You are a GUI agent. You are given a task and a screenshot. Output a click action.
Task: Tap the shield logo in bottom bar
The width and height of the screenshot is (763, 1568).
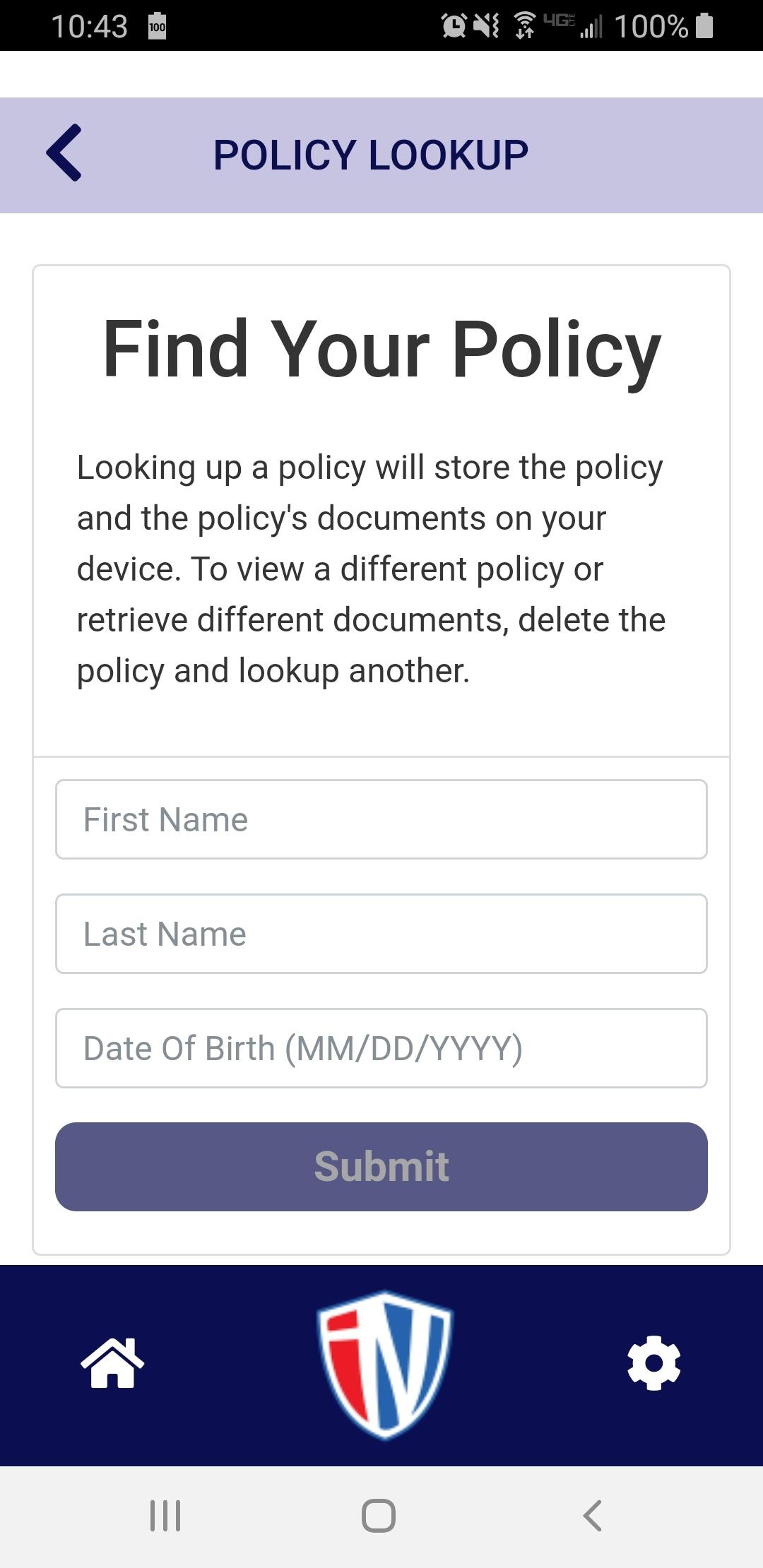(x=385, y=1365)
